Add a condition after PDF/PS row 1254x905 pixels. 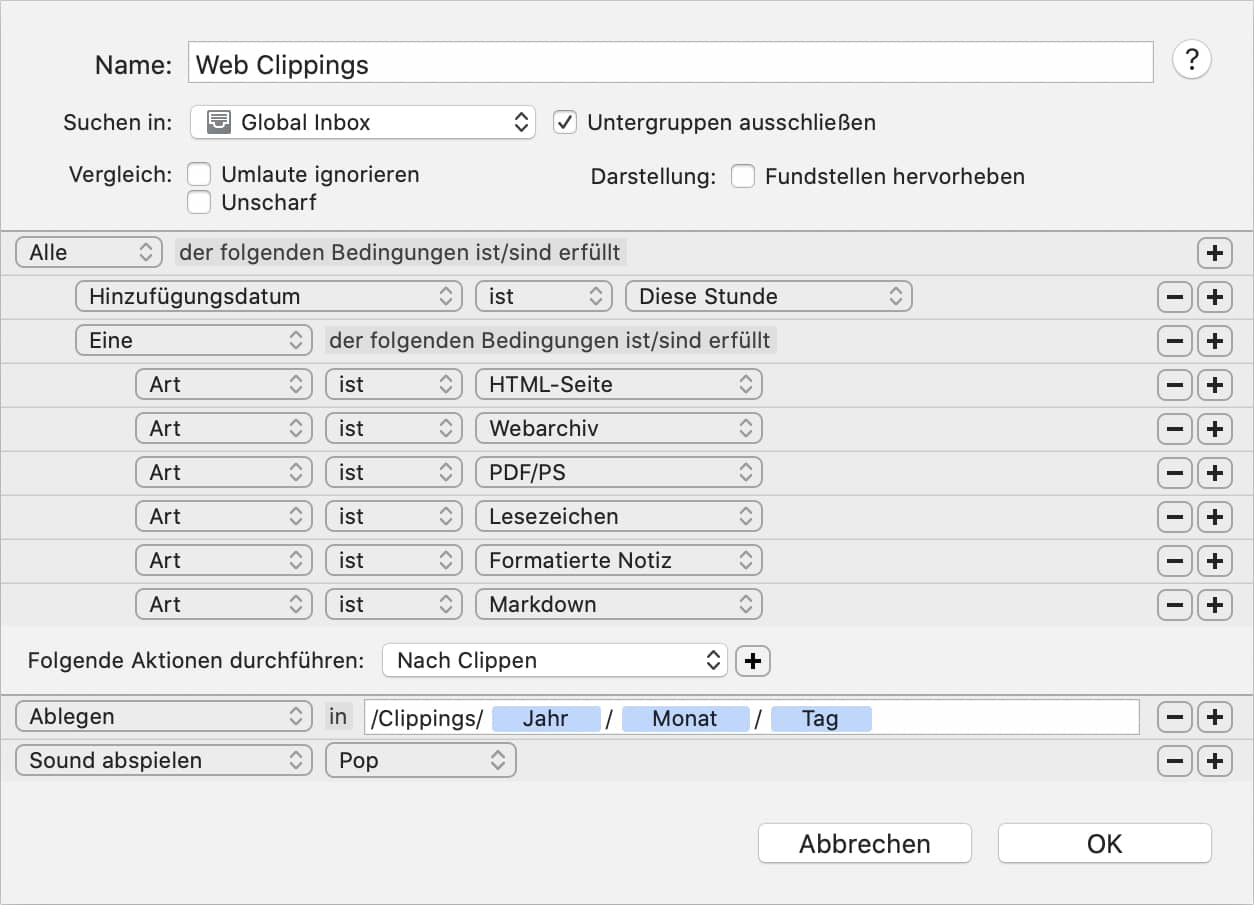click(x=1214, y=473)
